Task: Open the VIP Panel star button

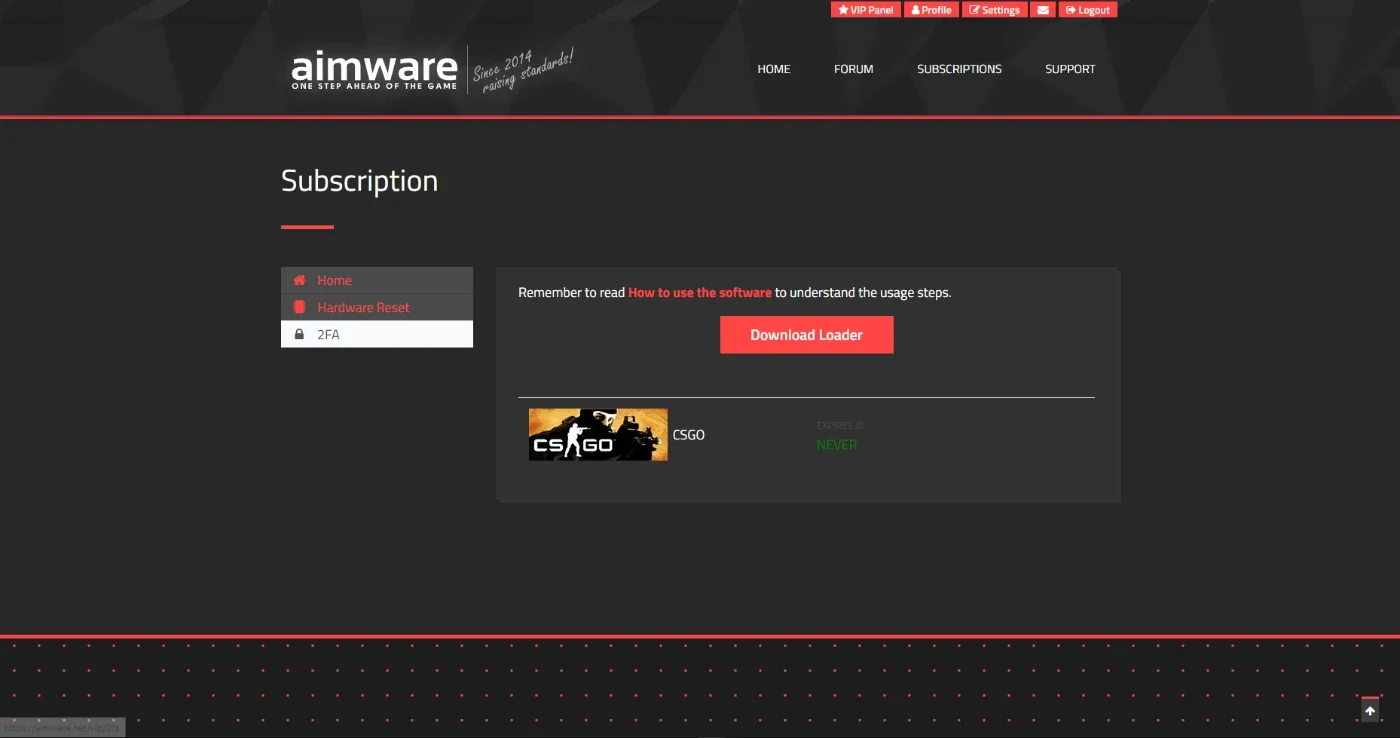Action: pyautogui.click(x=865, y=10)
